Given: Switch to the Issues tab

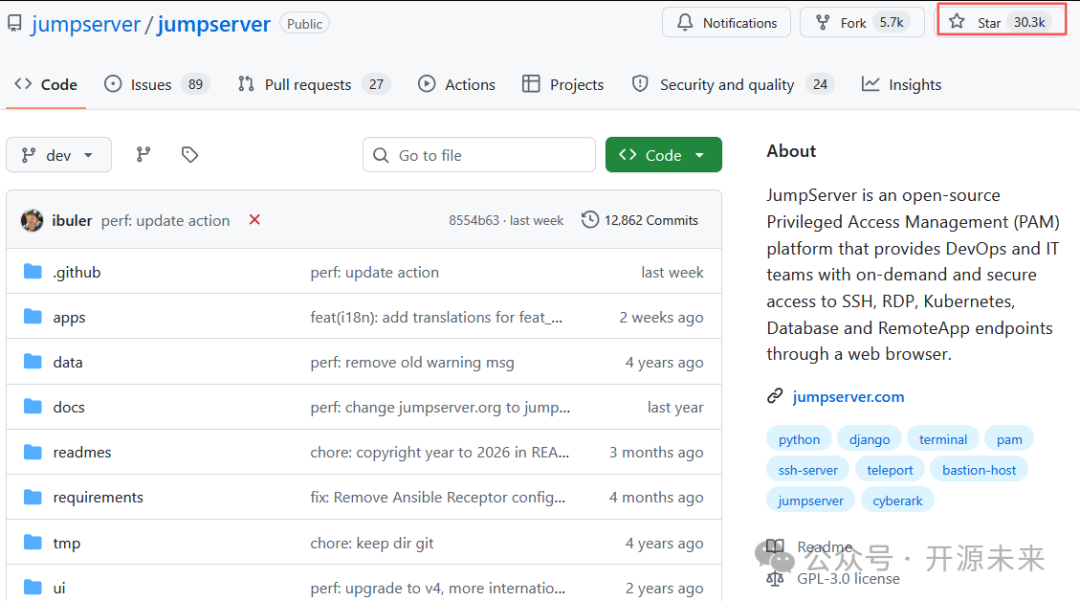Looking at the screenshot, I should click(x=146, y=84).
